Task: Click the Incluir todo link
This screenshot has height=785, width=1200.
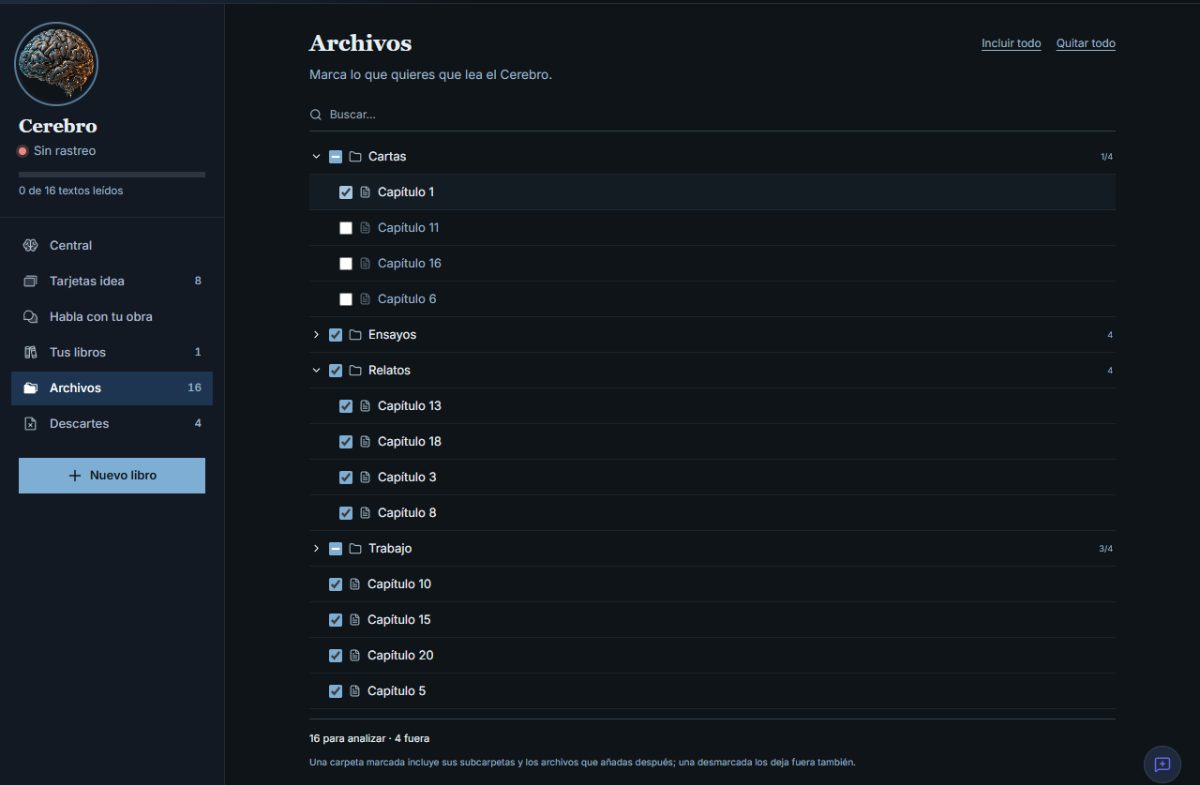Action: [1011, 43]
